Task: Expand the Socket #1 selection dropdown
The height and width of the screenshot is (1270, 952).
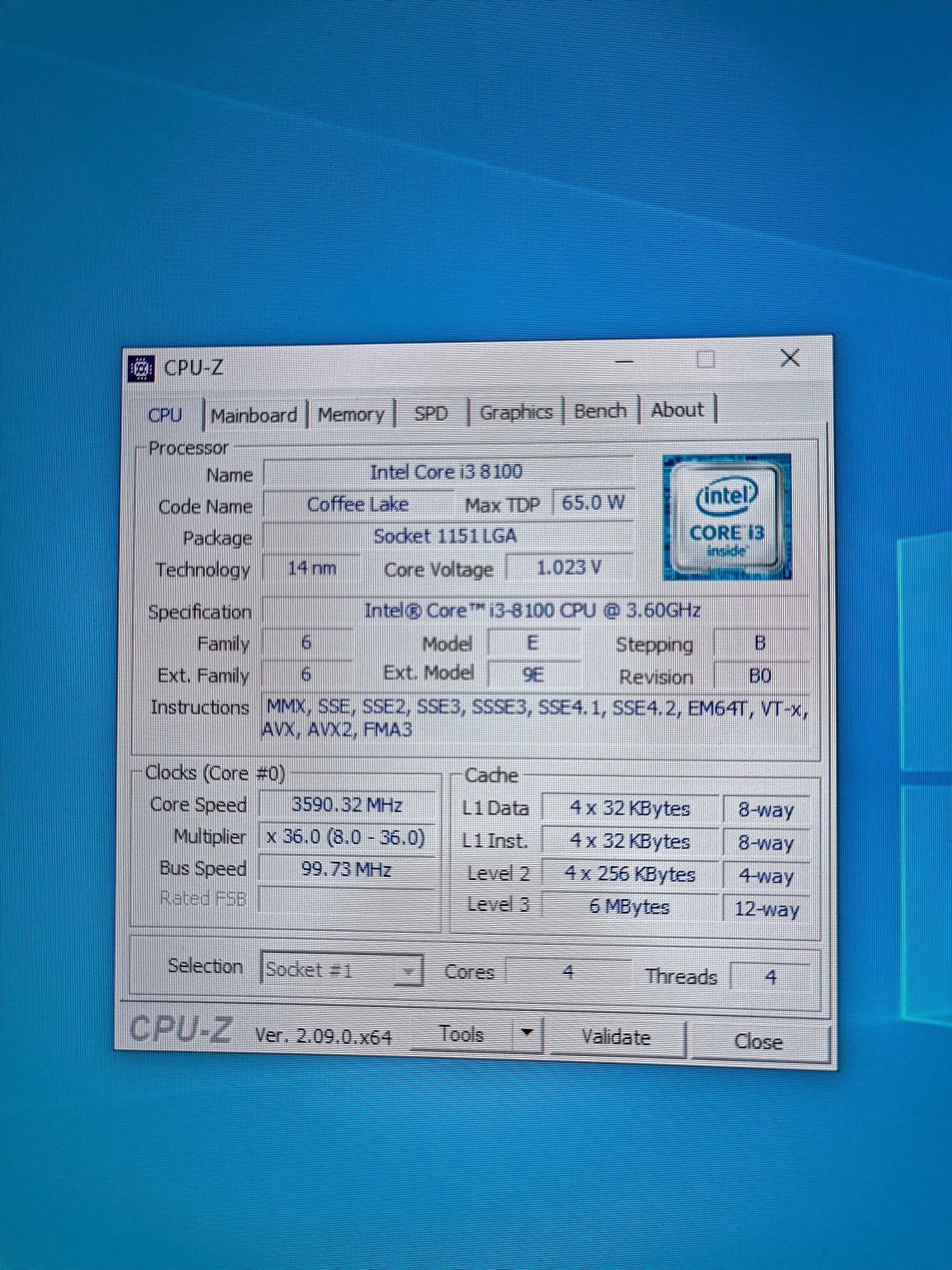Action: (410, 971)
